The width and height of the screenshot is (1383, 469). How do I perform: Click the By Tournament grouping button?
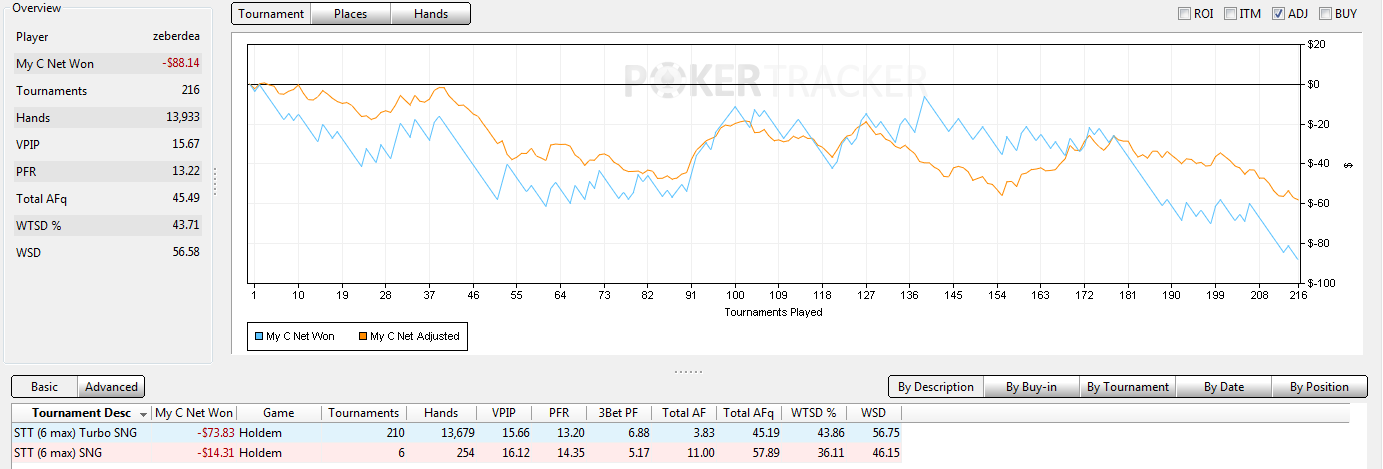1127,387
